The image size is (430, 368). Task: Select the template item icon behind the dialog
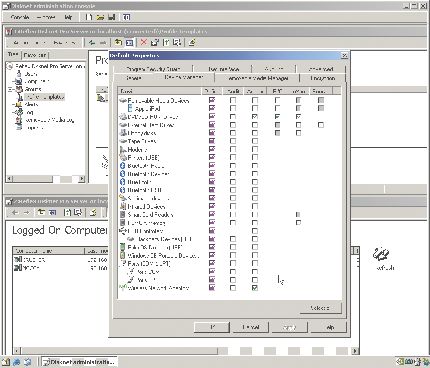(101, 98)
